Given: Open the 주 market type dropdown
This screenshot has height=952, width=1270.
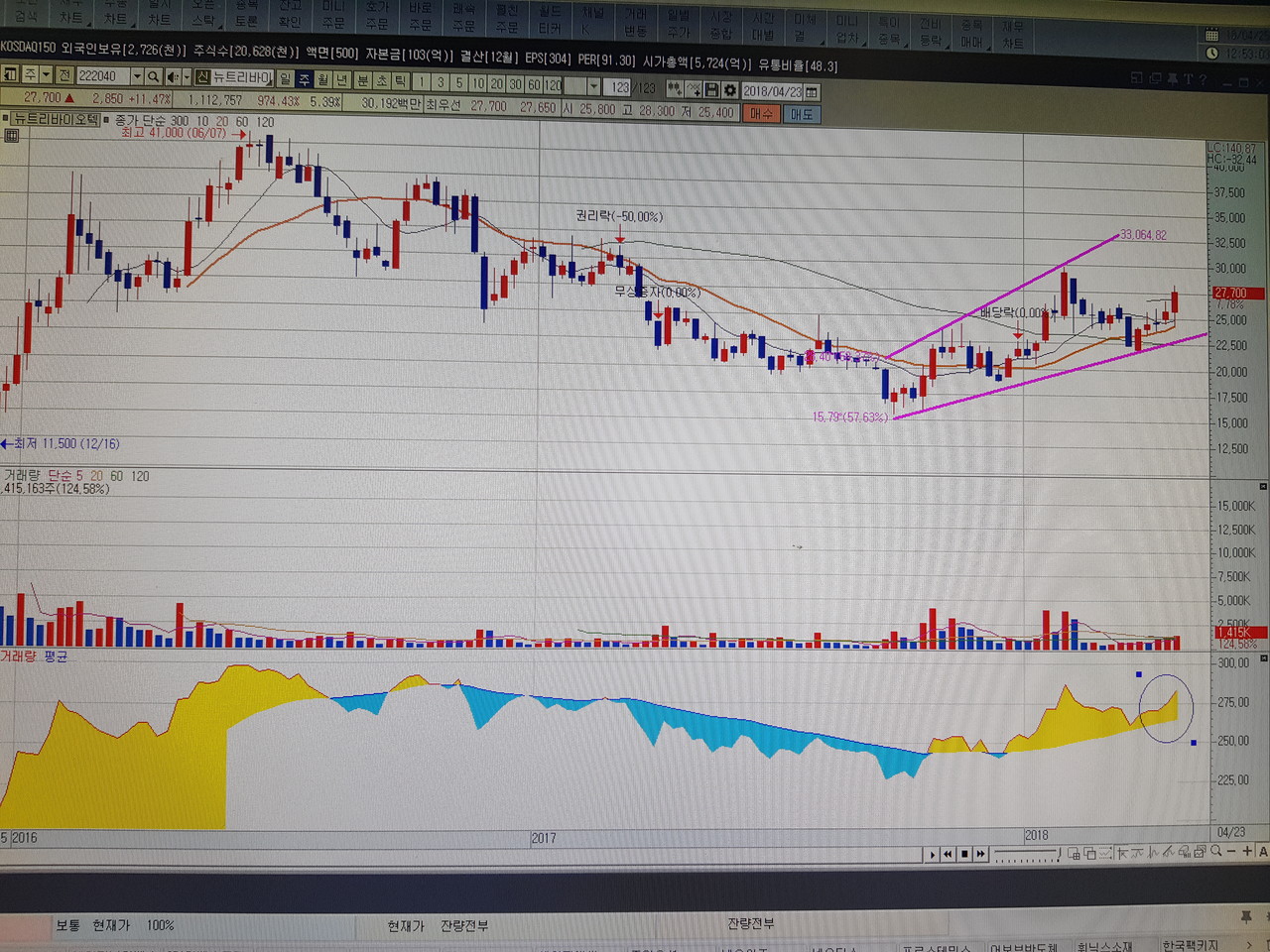Looking at the screenshot, I should [x=46, y=75].
